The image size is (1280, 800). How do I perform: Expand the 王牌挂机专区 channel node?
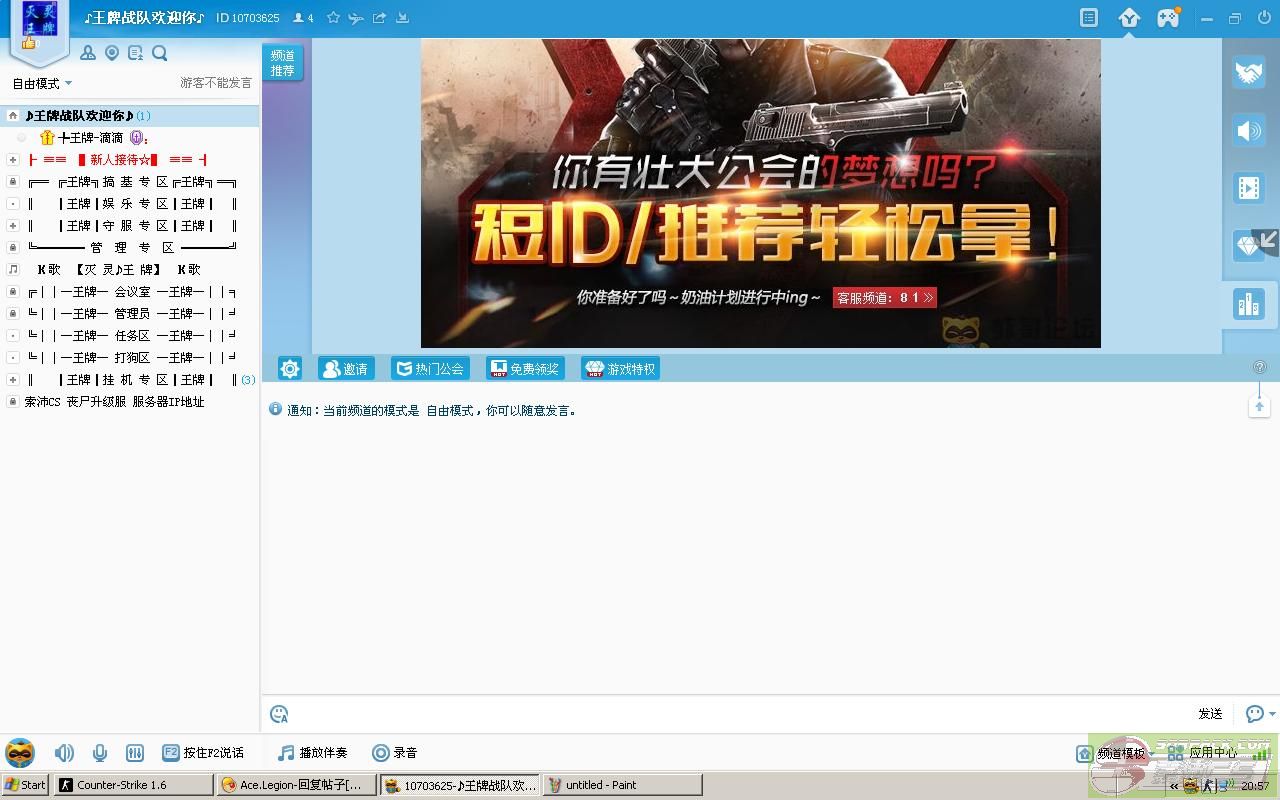click(12, 380)
